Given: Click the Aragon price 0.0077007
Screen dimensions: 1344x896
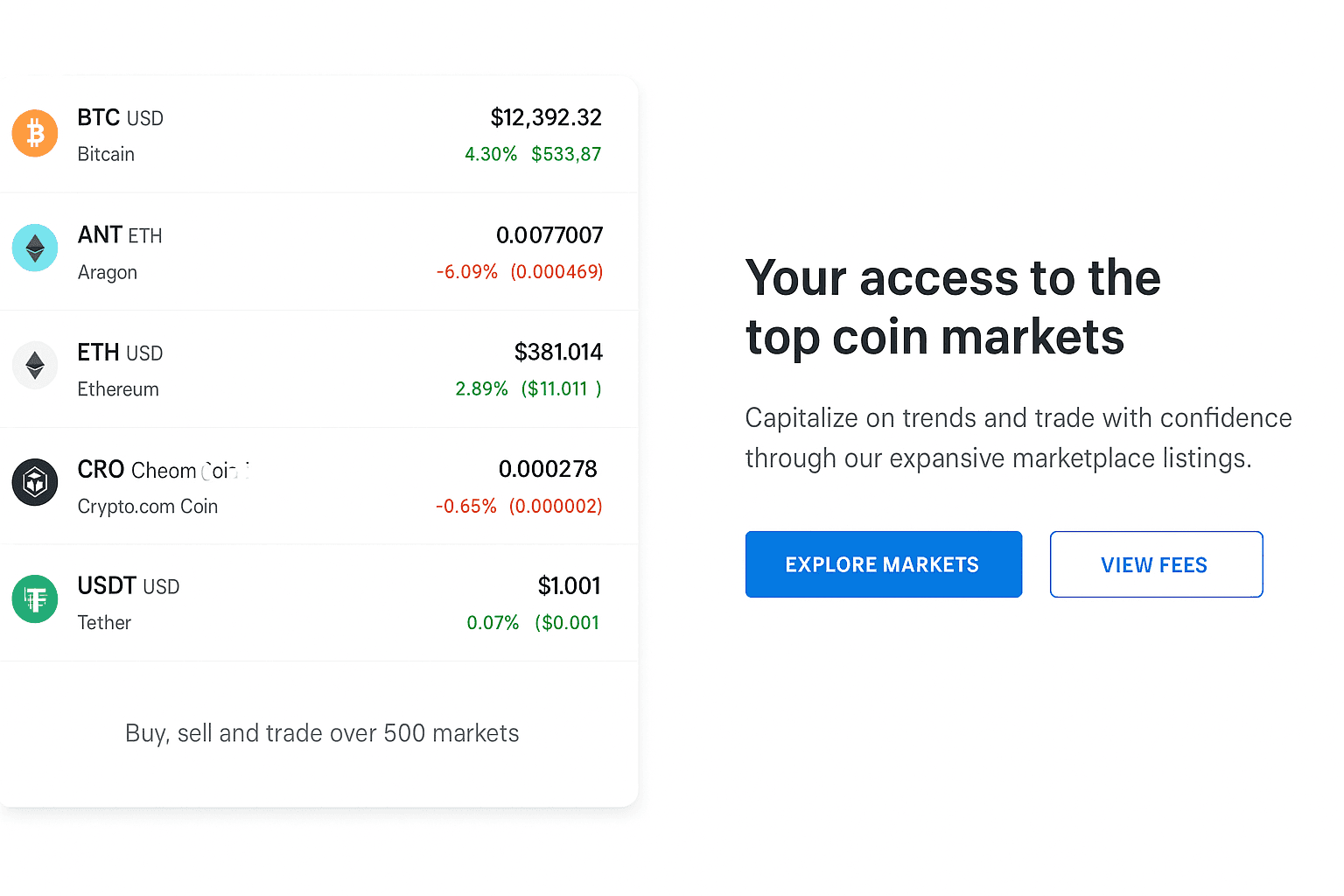Looking at the screenshot, I should (549, 235).
